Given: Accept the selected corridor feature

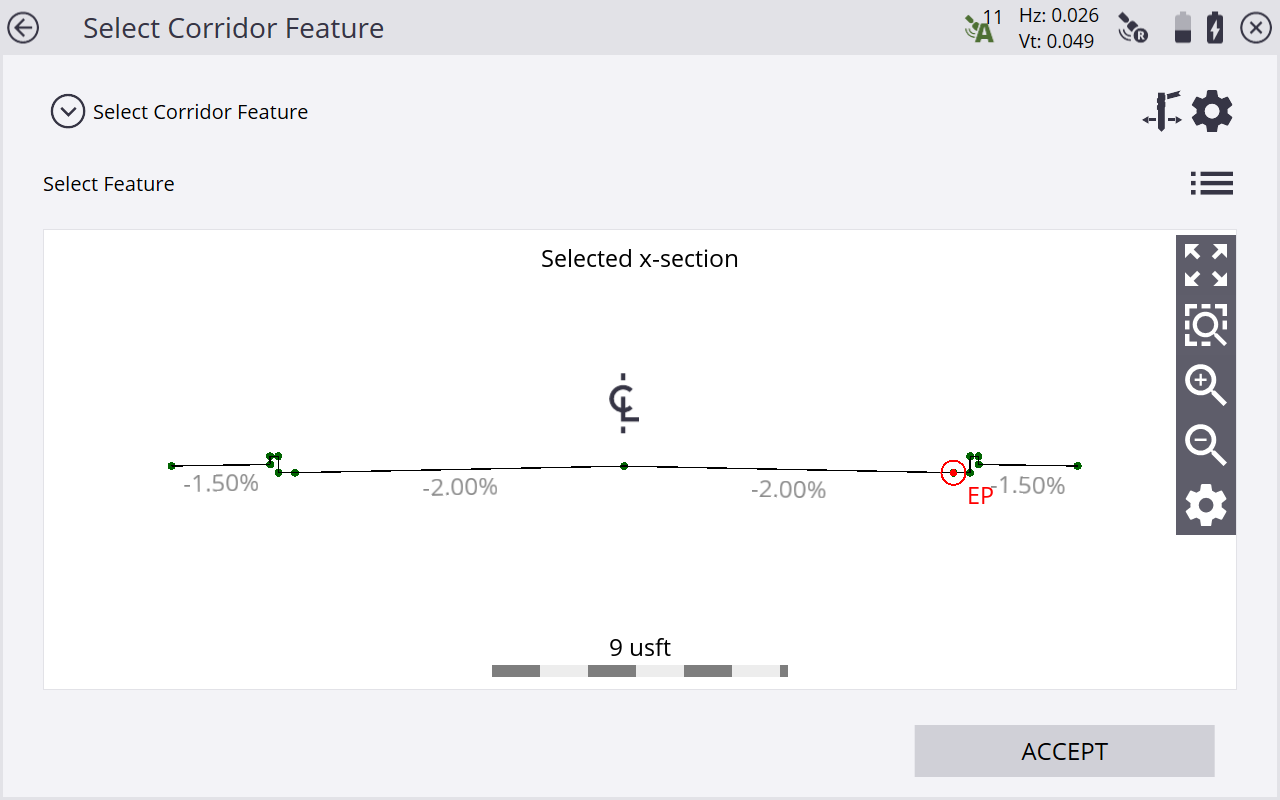Looking at the screenshot, I should pyautogui.click(x=1064, y=751).
